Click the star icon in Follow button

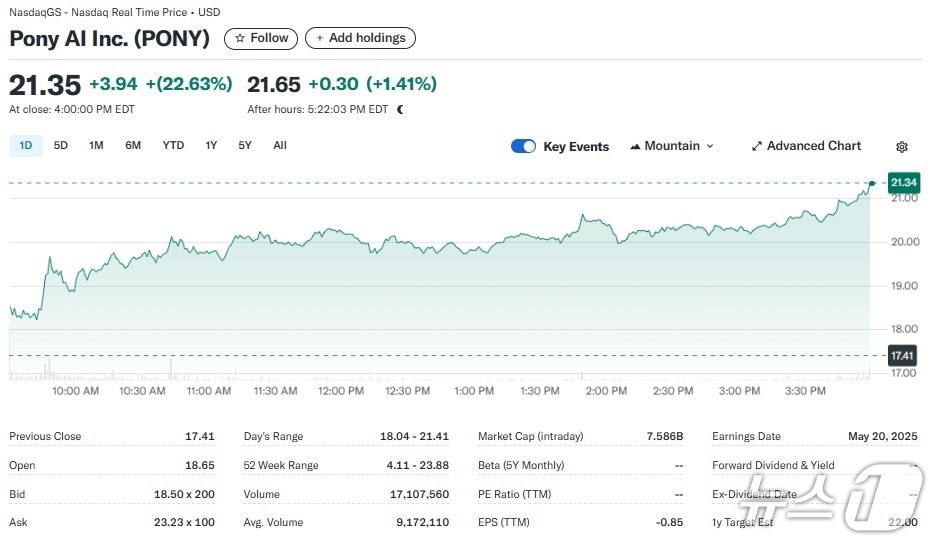[240, 38]
